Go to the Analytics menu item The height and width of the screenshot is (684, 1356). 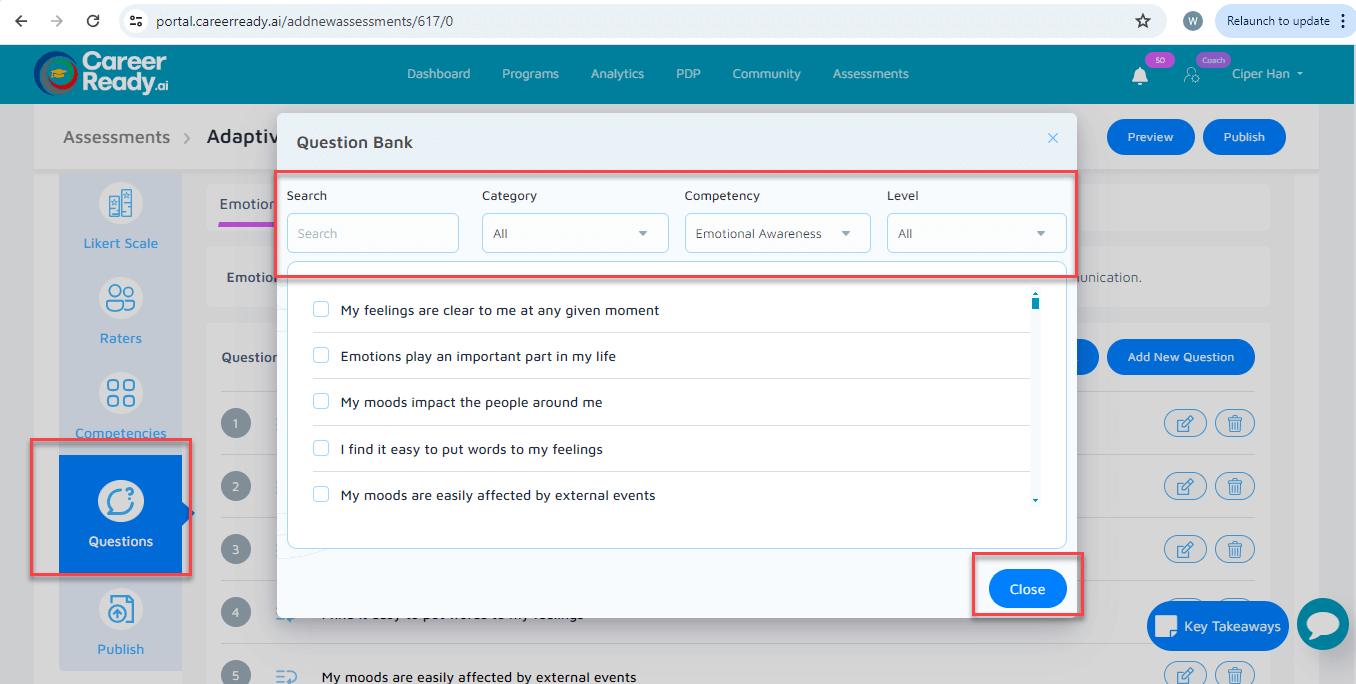tap(617, 73)
